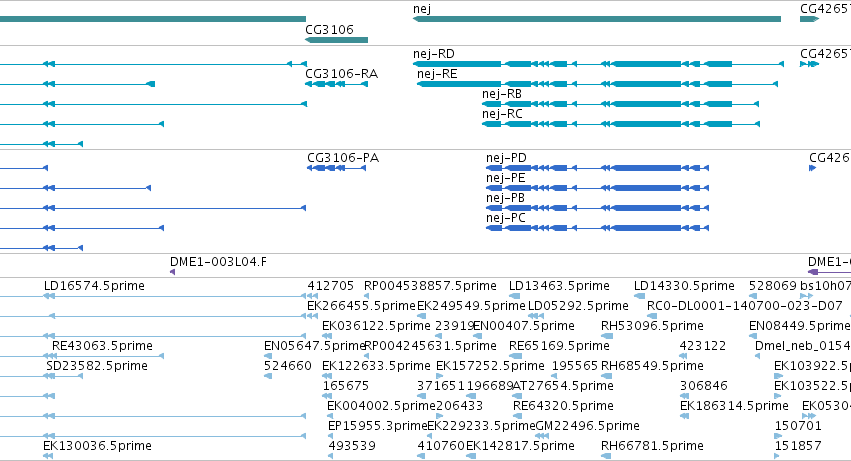The width and height of the screenshot is (851, 461).
Task: Select feature 412705
Action: (x=331, y=286)
